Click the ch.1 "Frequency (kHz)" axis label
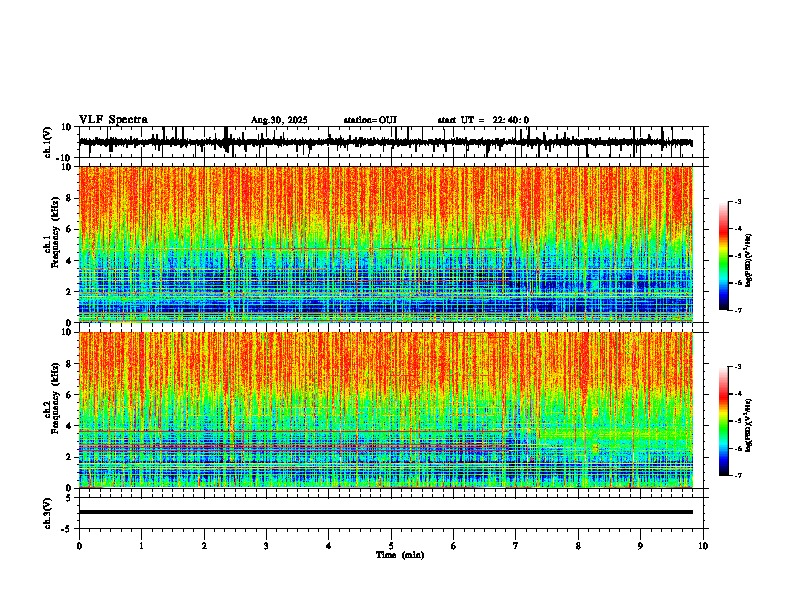 [55, 232]
